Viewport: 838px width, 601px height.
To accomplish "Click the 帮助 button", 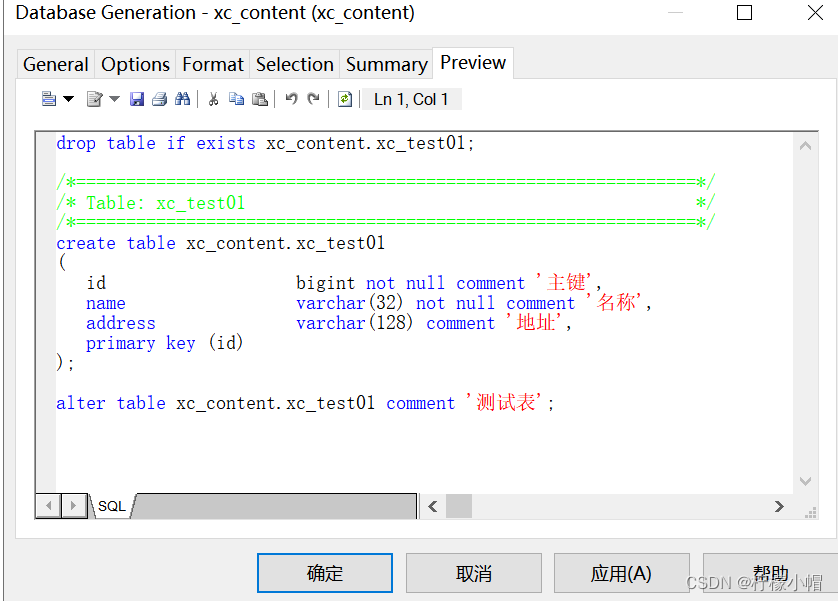I will coord(770,573).
